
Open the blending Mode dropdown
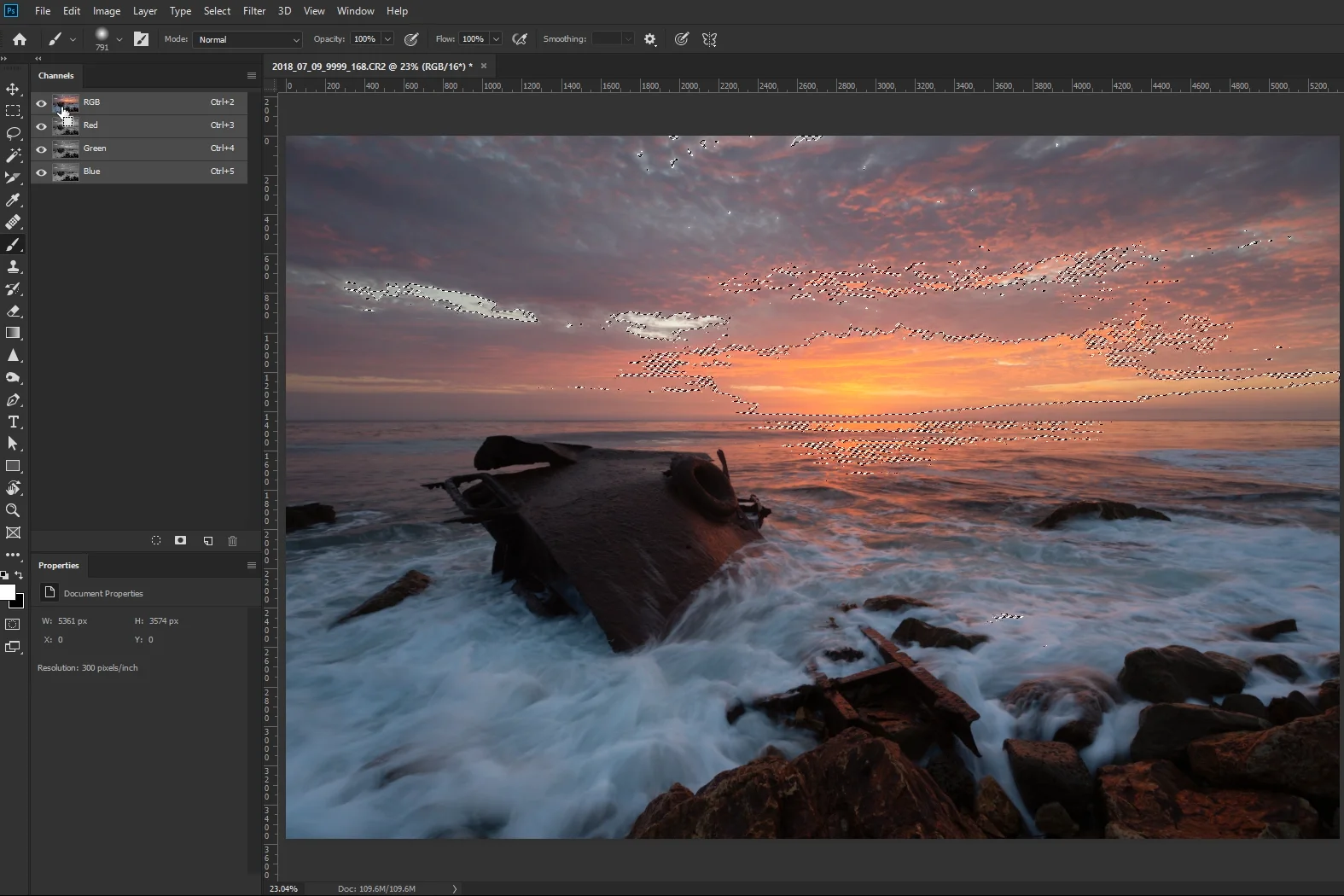(x=247, y=39)
